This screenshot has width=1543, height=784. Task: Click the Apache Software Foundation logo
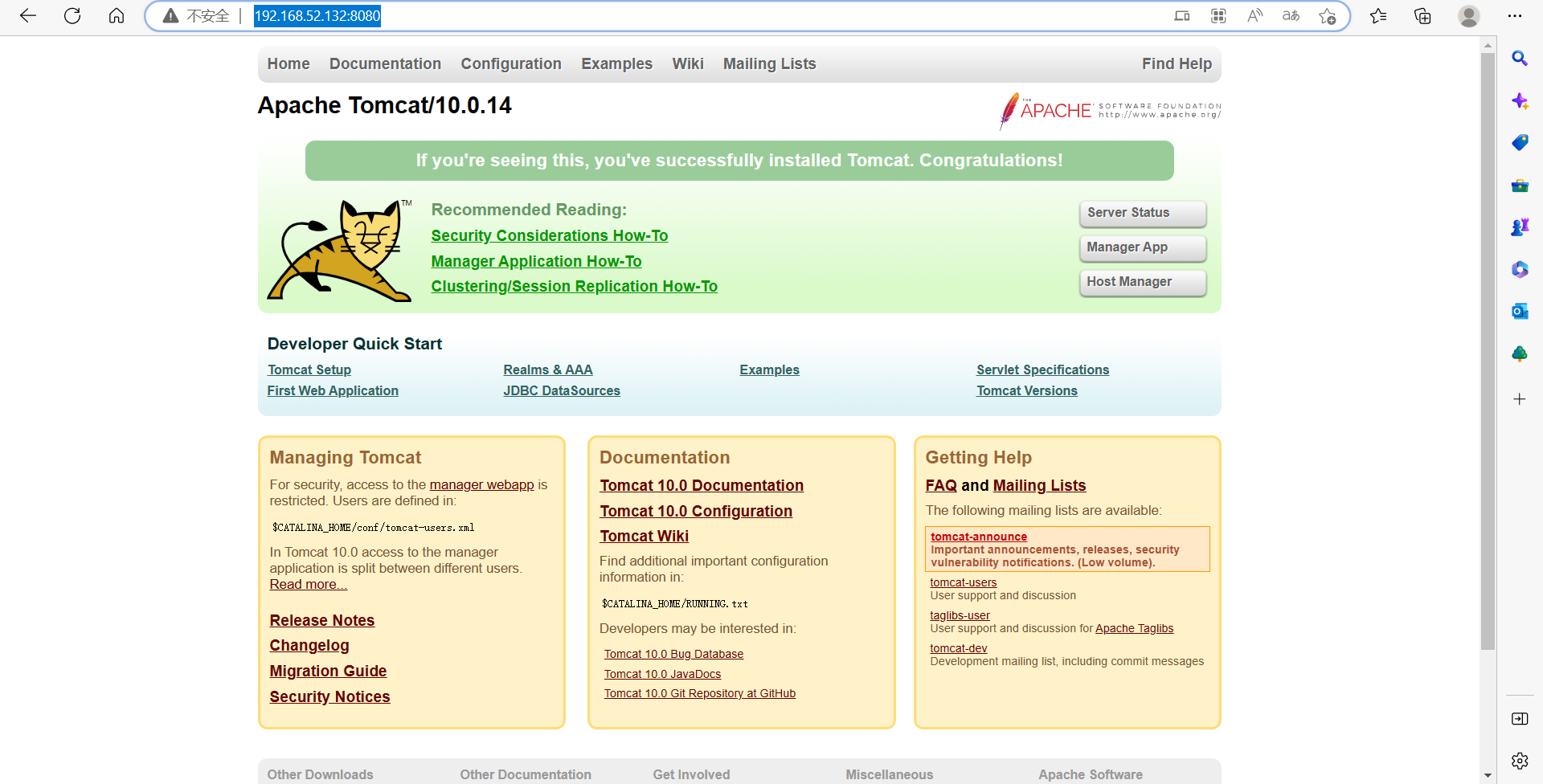(x=1110, y=111)
